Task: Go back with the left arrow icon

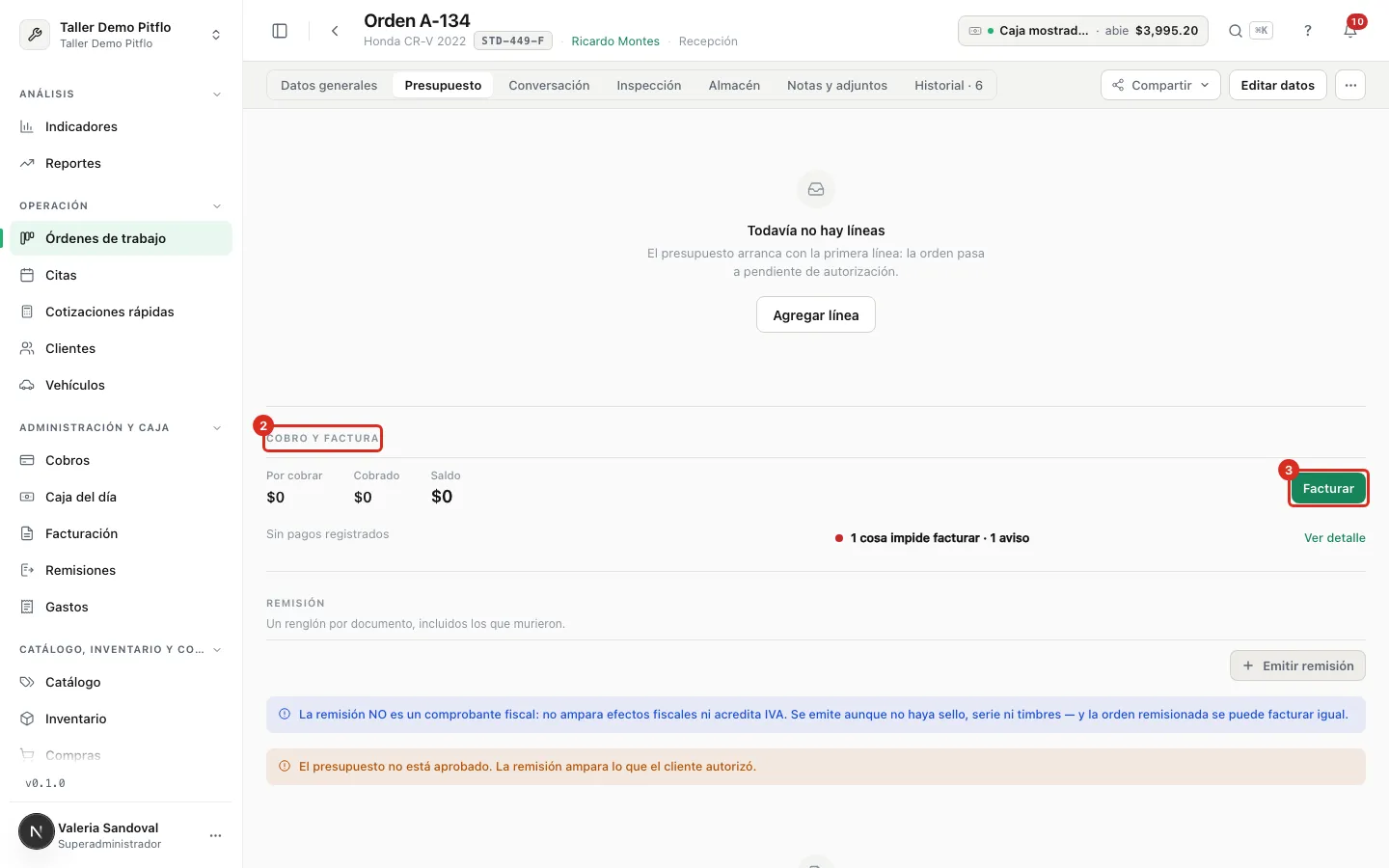Action: pos(335,31)
